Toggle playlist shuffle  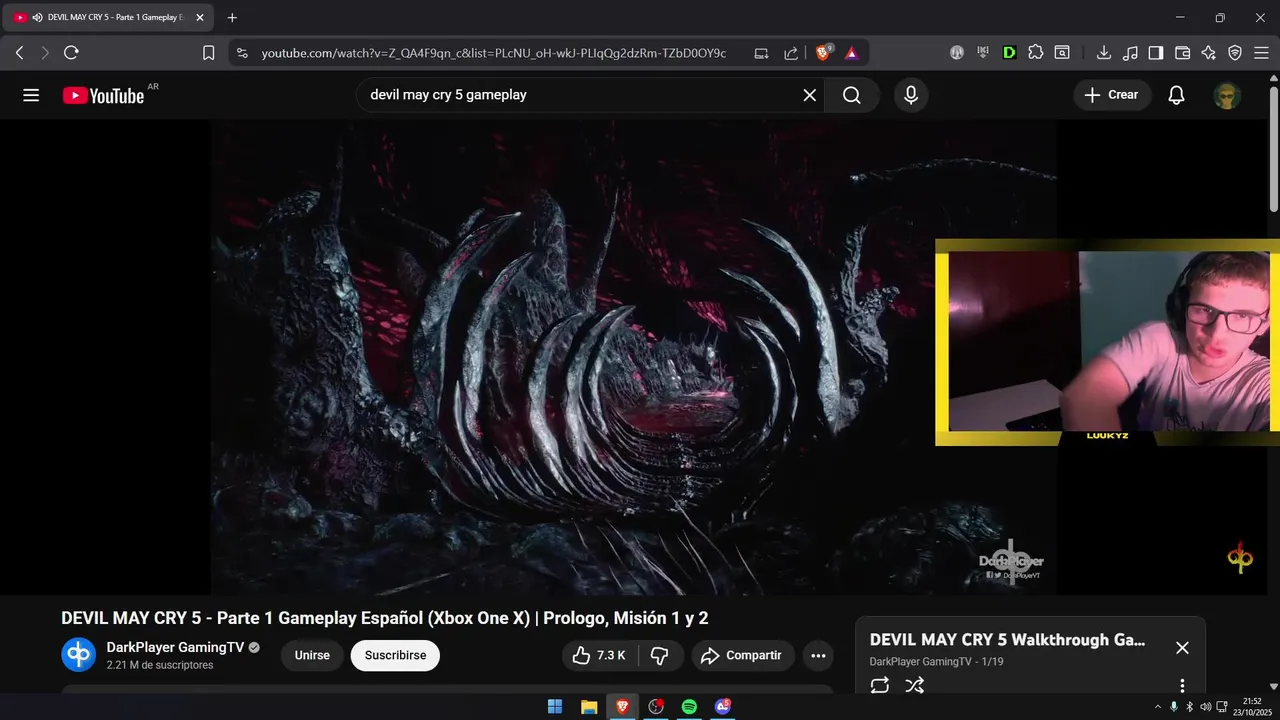[x=914, y=685]
